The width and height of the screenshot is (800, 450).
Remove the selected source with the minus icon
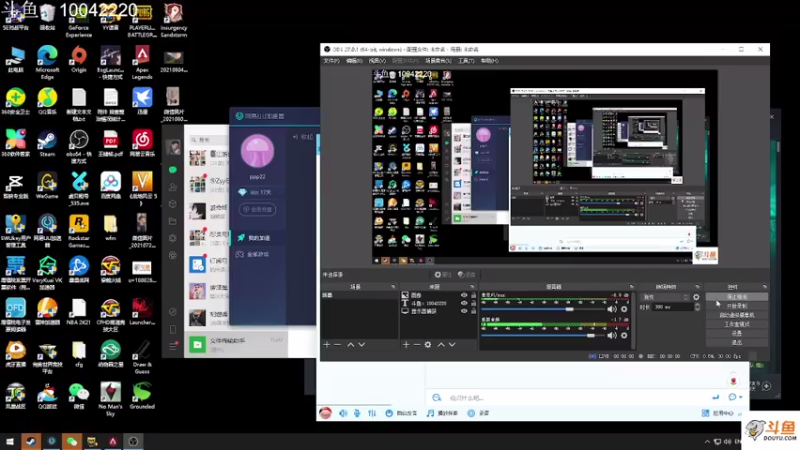pyautogui.click(x=416, y=344)
